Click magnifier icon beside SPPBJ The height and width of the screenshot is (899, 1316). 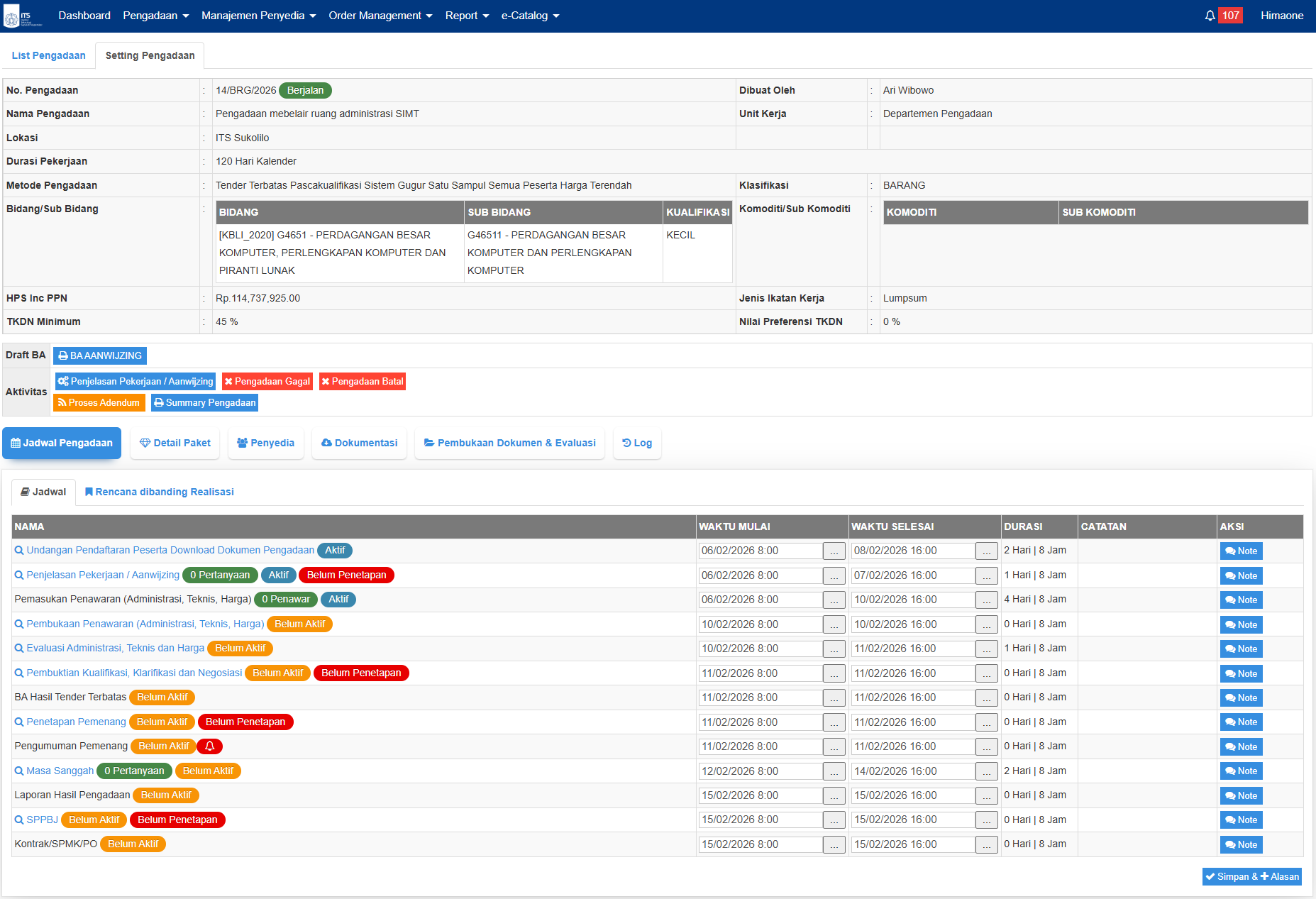[19, 820]
